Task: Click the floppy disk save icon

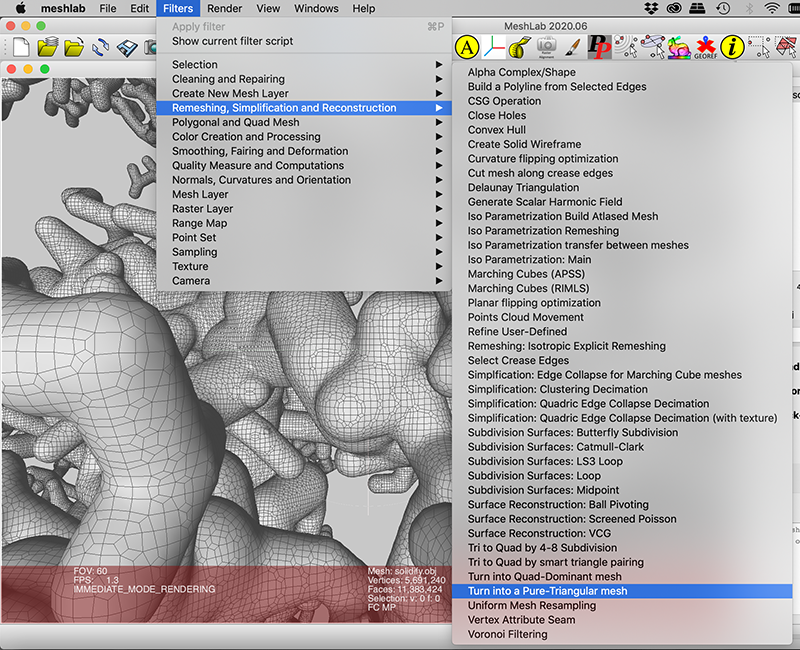Action: click(x=127, y=48)
